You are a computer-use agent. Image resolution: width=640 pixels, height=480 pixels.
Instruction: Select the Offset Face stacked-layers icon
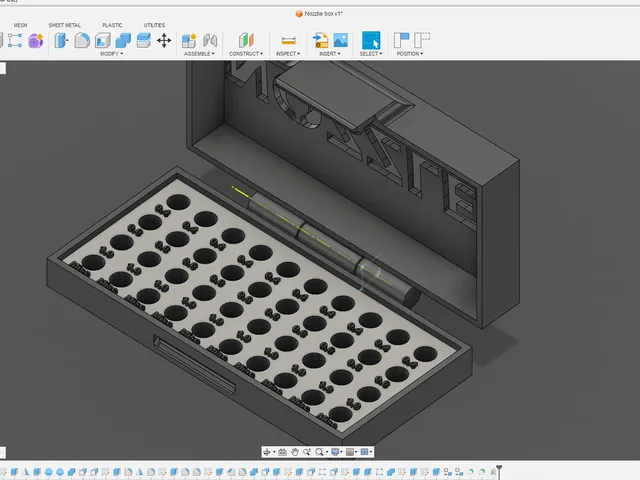(x=143, y=40)
